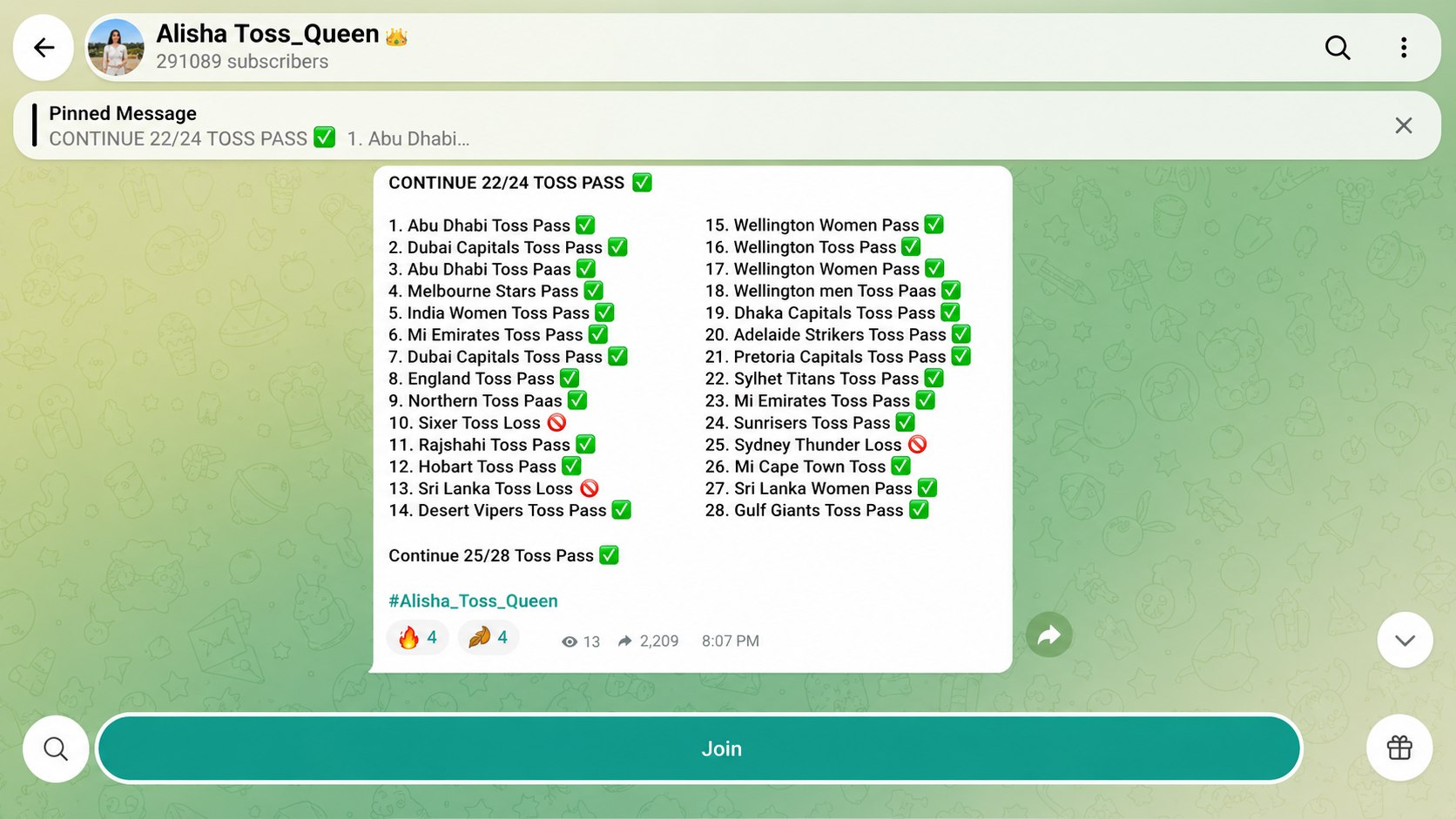The height and width of the screenshot is (819, 1456).
Task: Open the pinned message CONTINUE 22/24 TOSS PASS
Action: coord(727,125)
